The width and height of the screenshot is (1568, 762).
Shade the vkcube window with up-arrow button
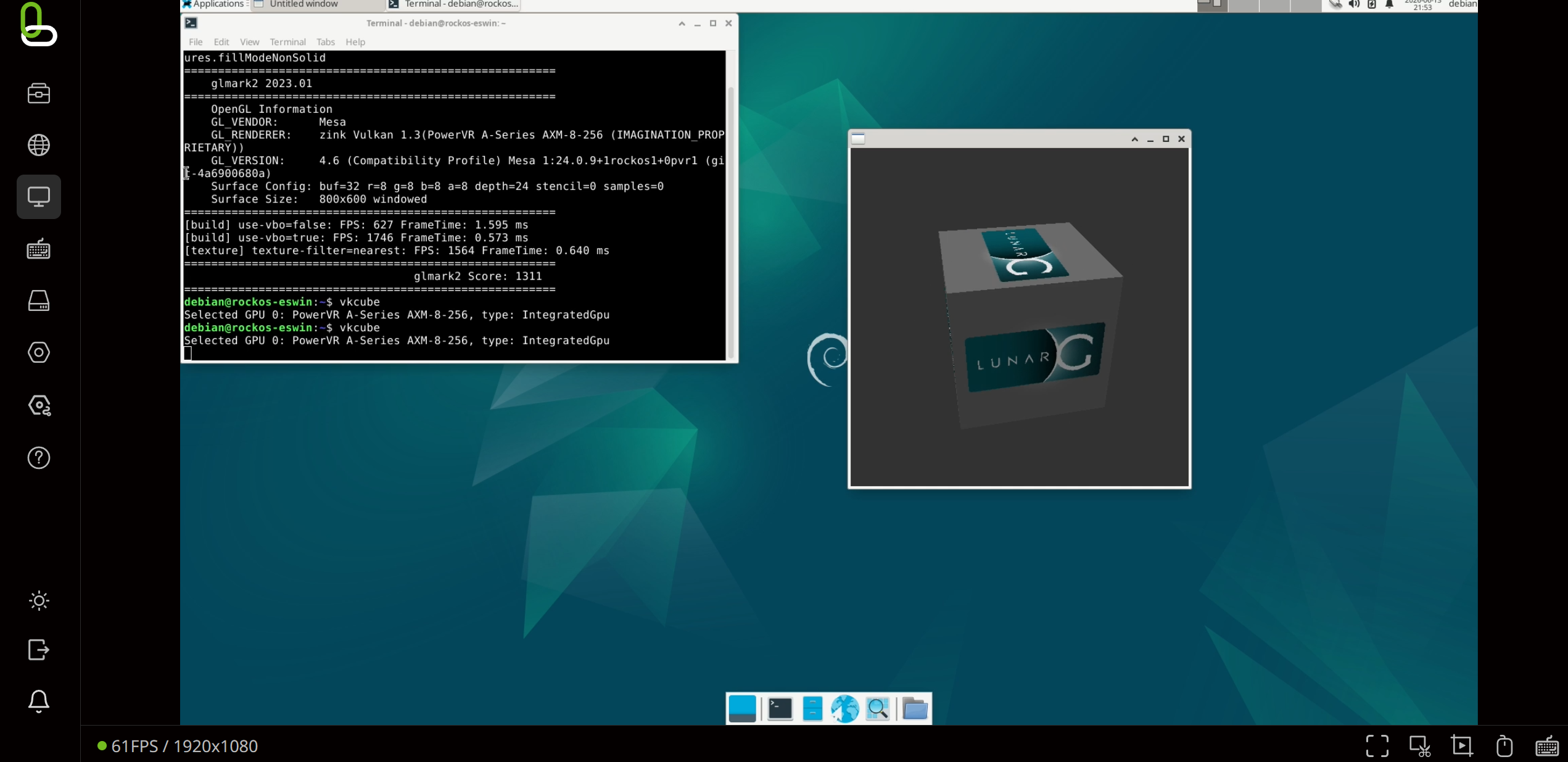[x=1134, y=139]
